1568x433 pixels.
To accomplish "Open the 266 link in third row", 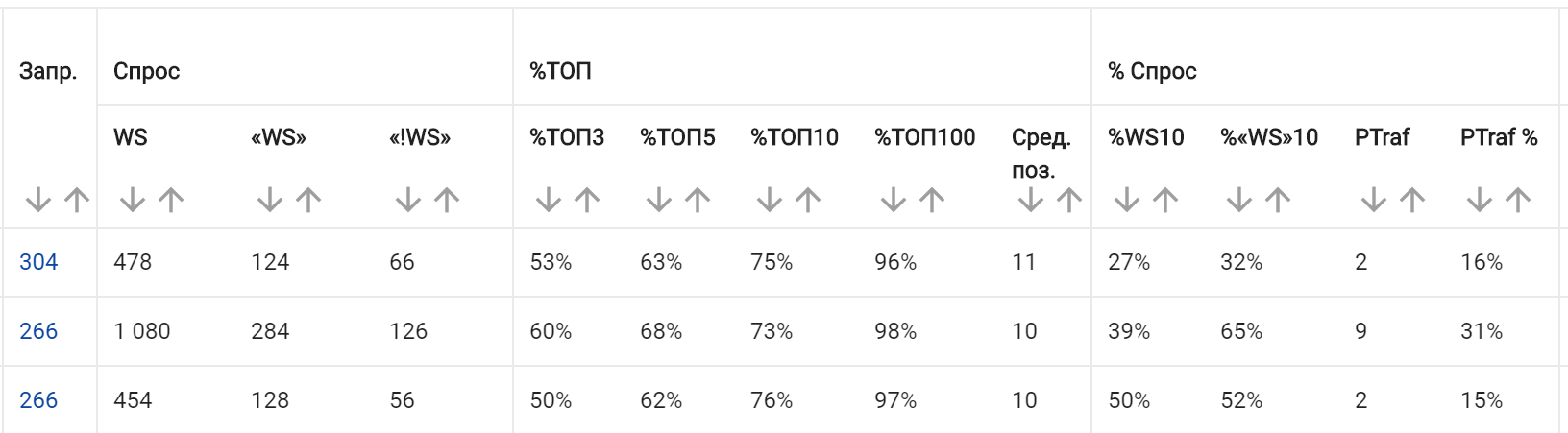I will pos(38,400).
